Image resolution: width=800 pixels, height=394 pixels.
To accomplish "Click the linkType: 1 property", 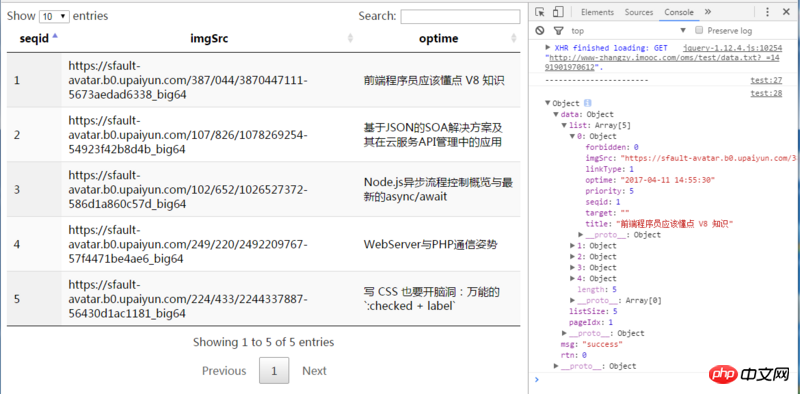I will click(609, 169).
